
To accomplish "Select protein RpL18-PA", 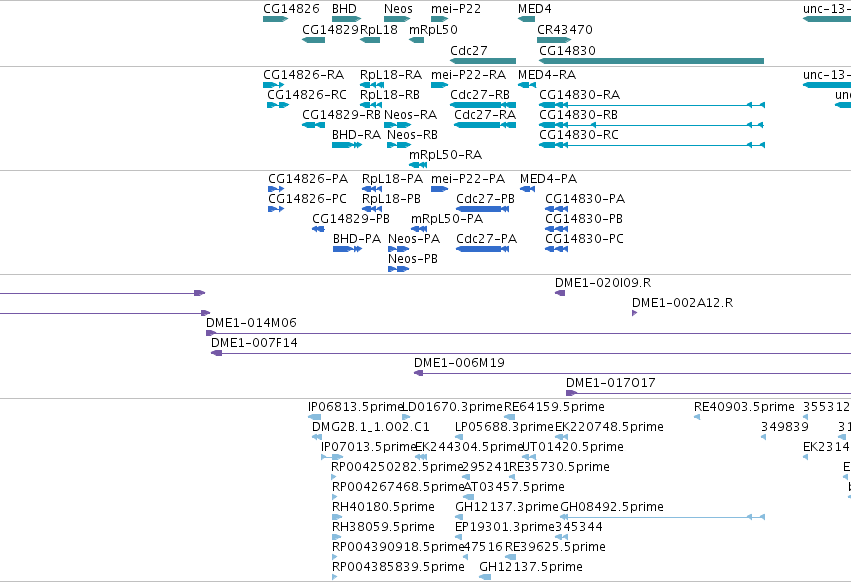I will 392,179.
